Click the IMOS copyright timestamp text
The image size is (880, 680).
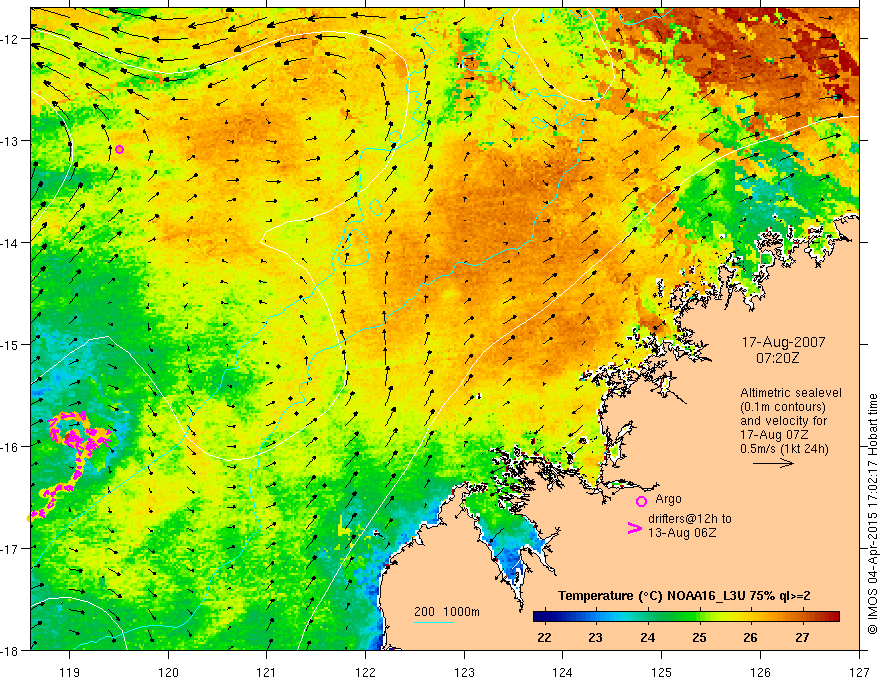(872, 514)
